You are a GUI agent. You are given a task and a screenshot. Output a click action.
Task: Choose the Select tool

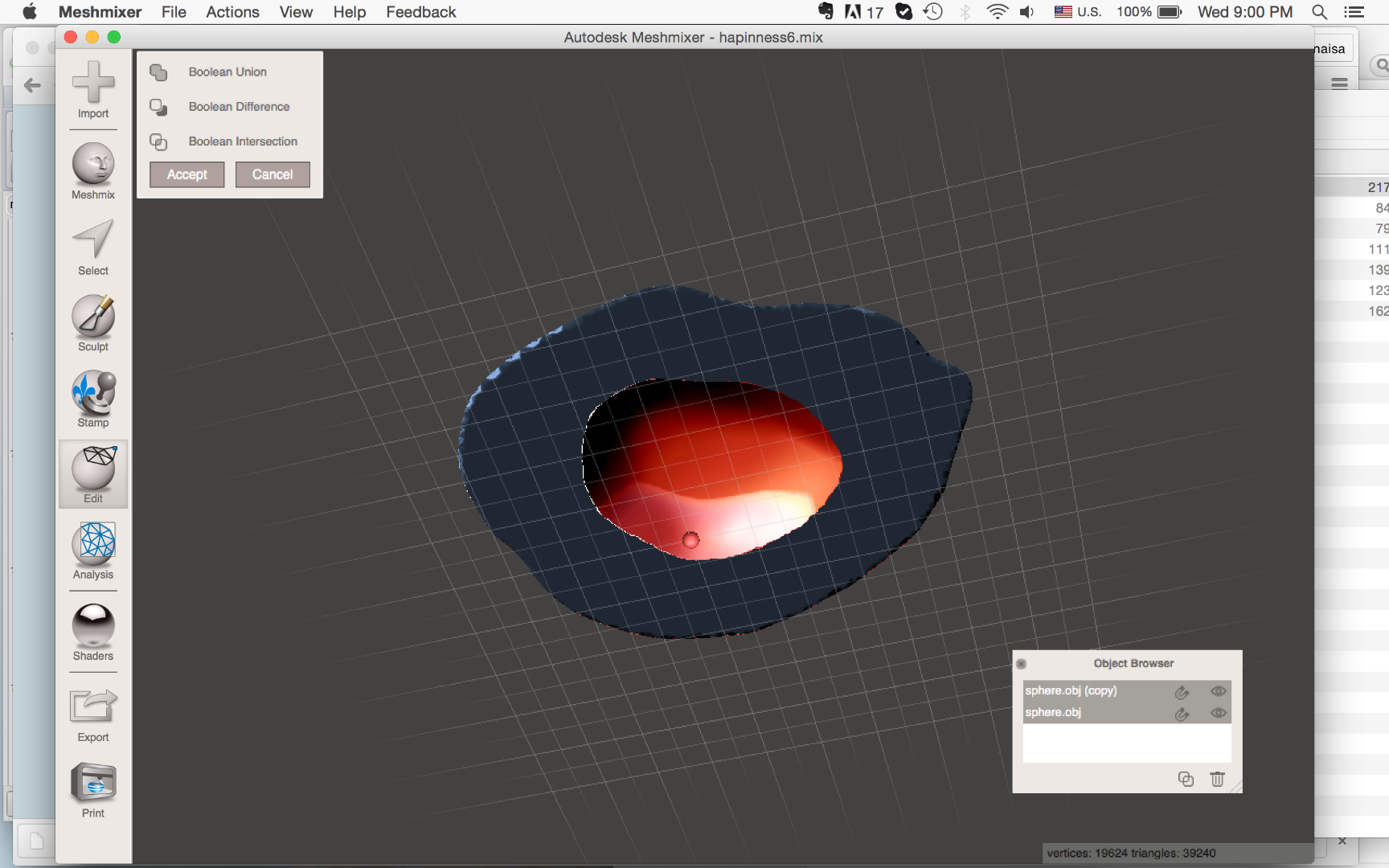pos(93,248)
